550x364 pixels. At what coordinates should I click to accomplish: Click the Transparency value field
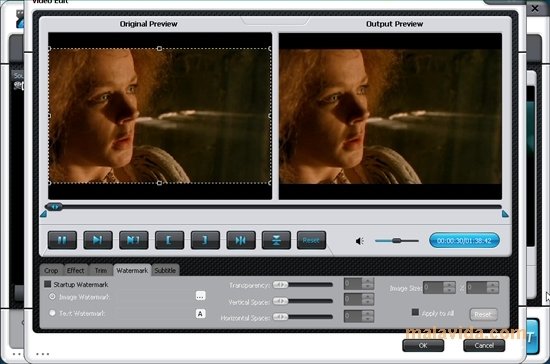[353, 283]
